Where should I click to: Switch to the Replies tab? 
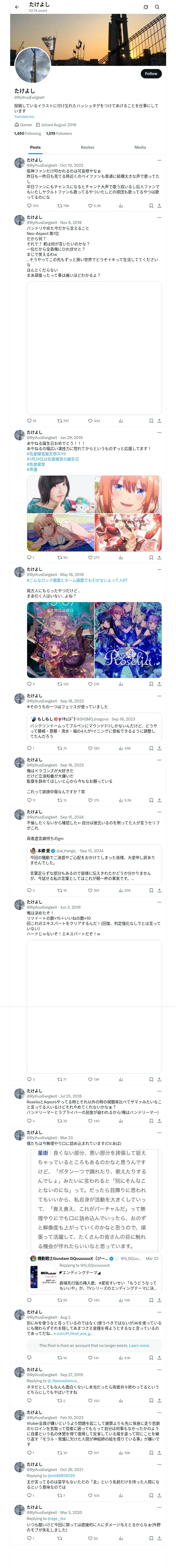point(87,147)
